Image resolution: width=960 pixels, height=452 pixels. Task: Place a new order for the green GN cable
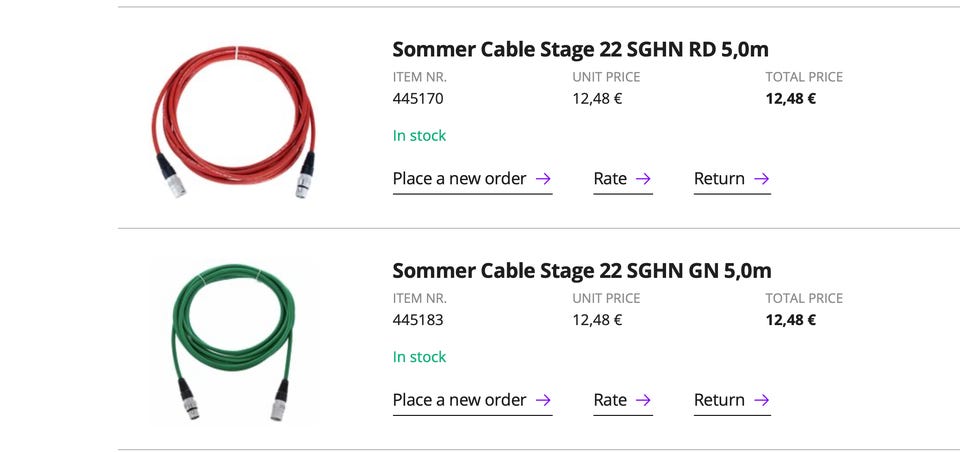point(460,400)
